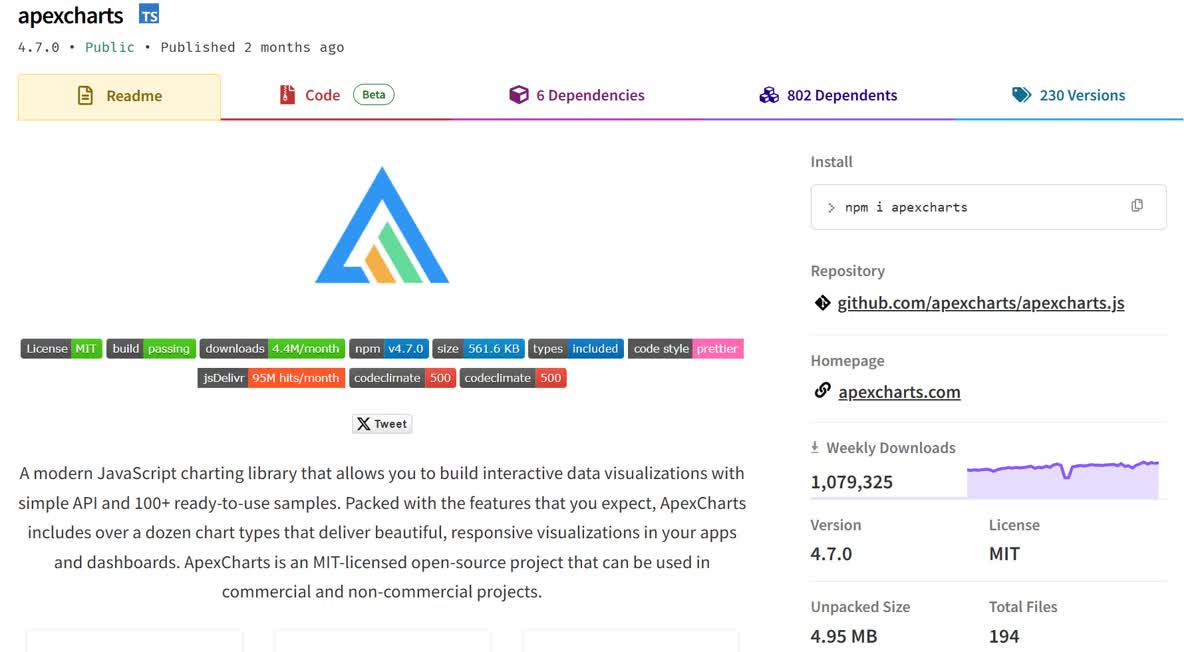This screenshot has height=652, width=1200.
Task: Click the apexcharts package title
Action: click(71, 16)
